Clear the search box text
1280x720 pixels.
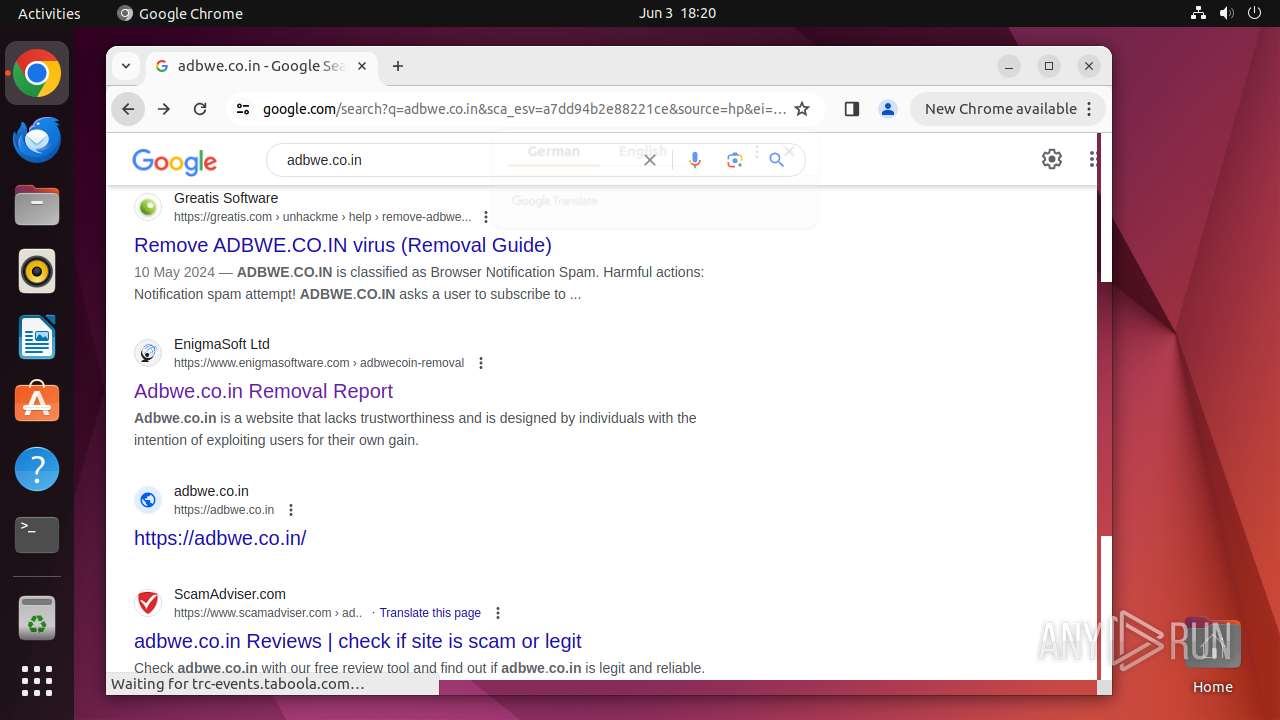650,160
